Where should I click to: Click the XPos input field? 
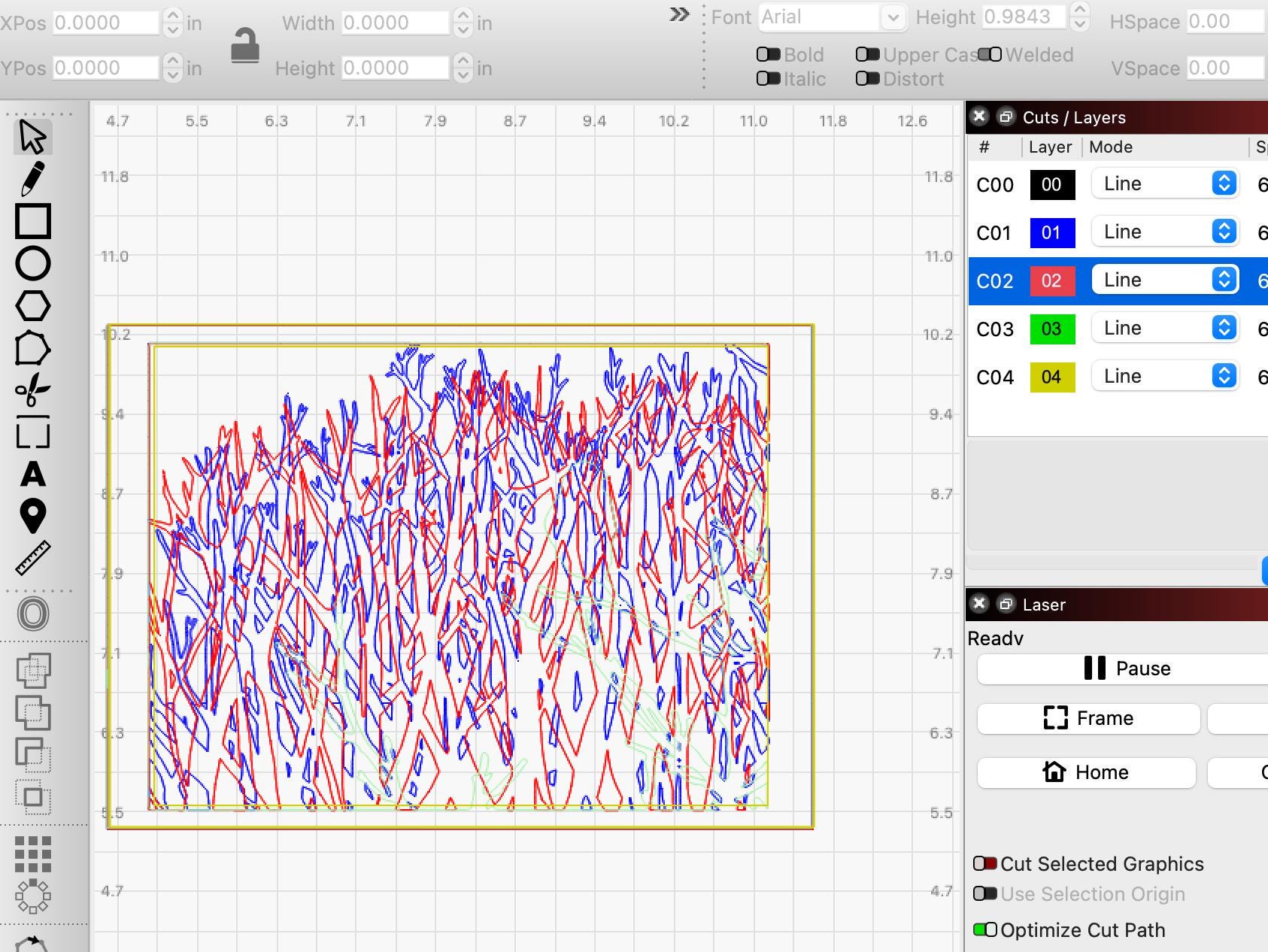click(x=106, y=23)
